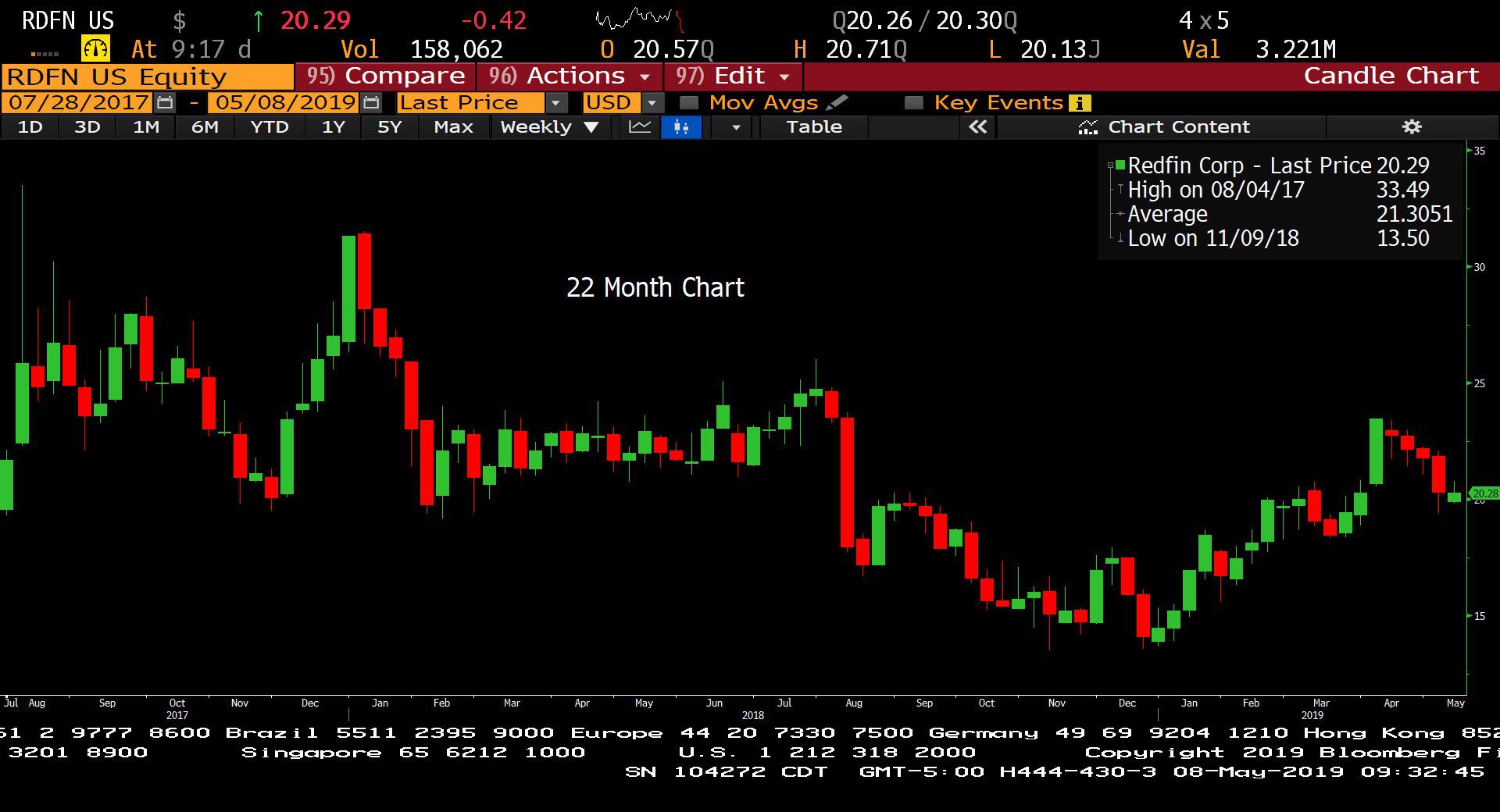The width and height of the screenshot is (1500, 812).
Task: Open the 96) Actions menu
Action: click(569, 76)
